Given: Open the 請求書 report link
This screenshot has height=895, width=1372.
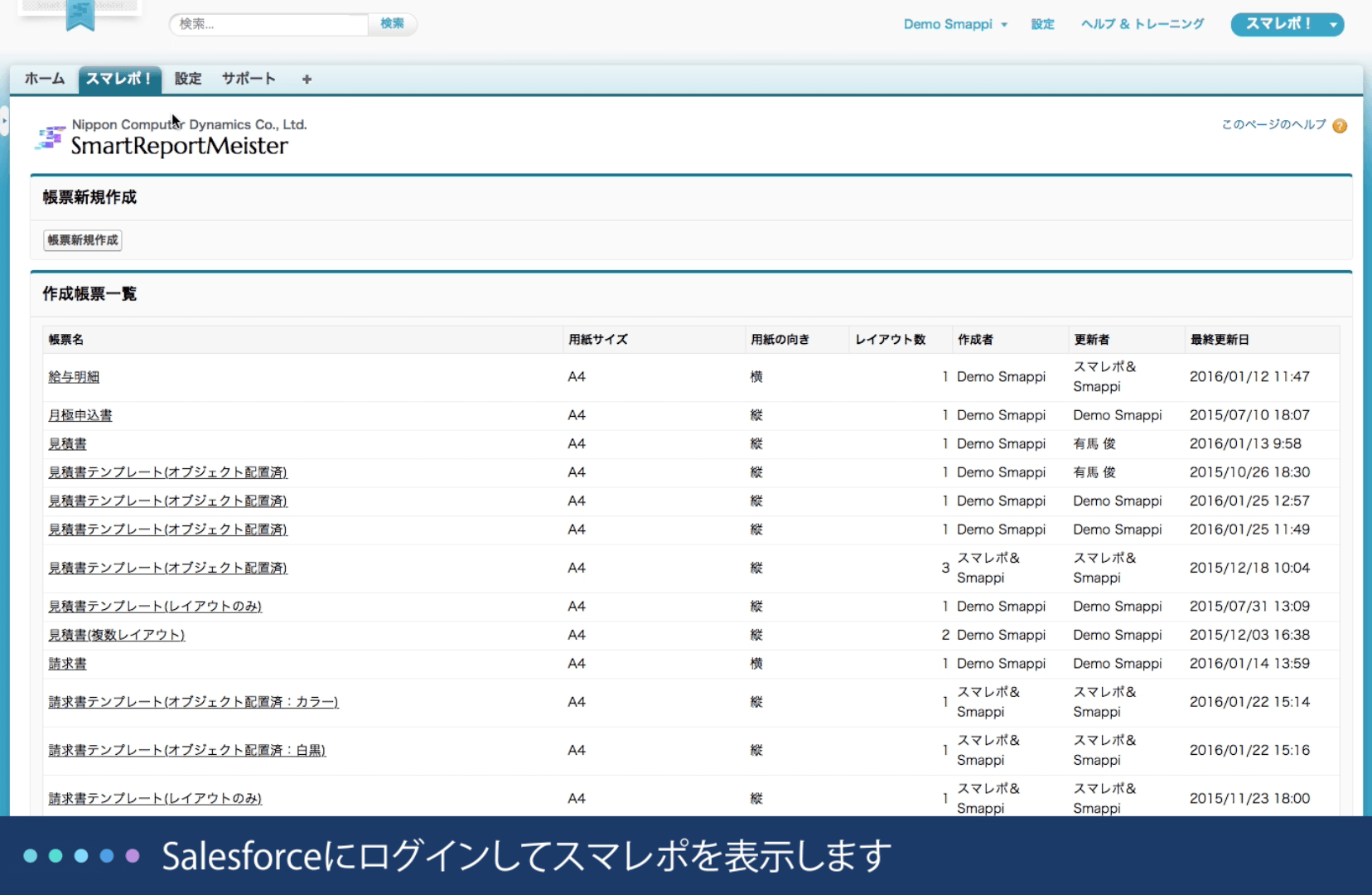Looking at the screenshot, I should tap(67, 664).
